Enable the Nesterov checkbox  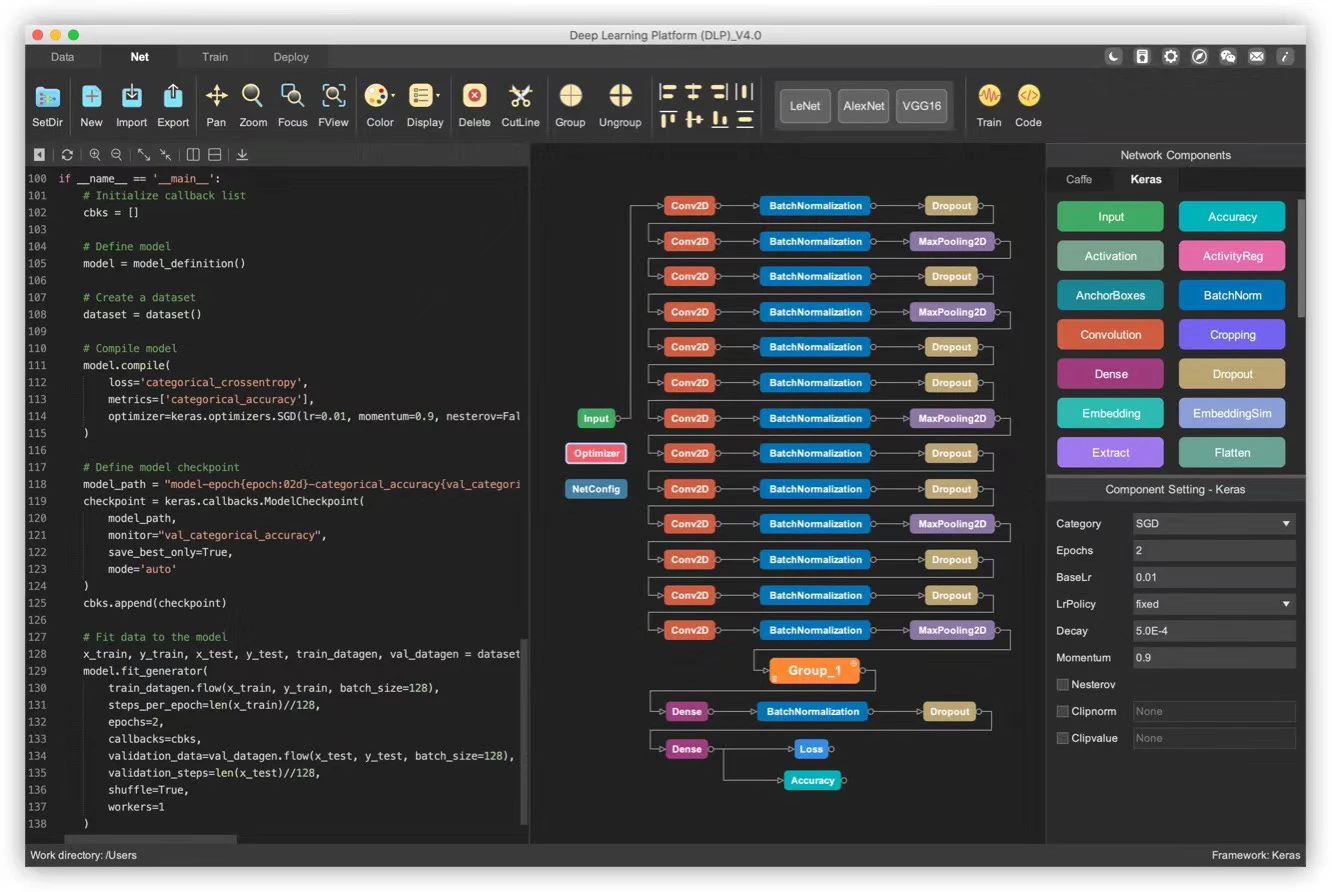click(1063, 685)
